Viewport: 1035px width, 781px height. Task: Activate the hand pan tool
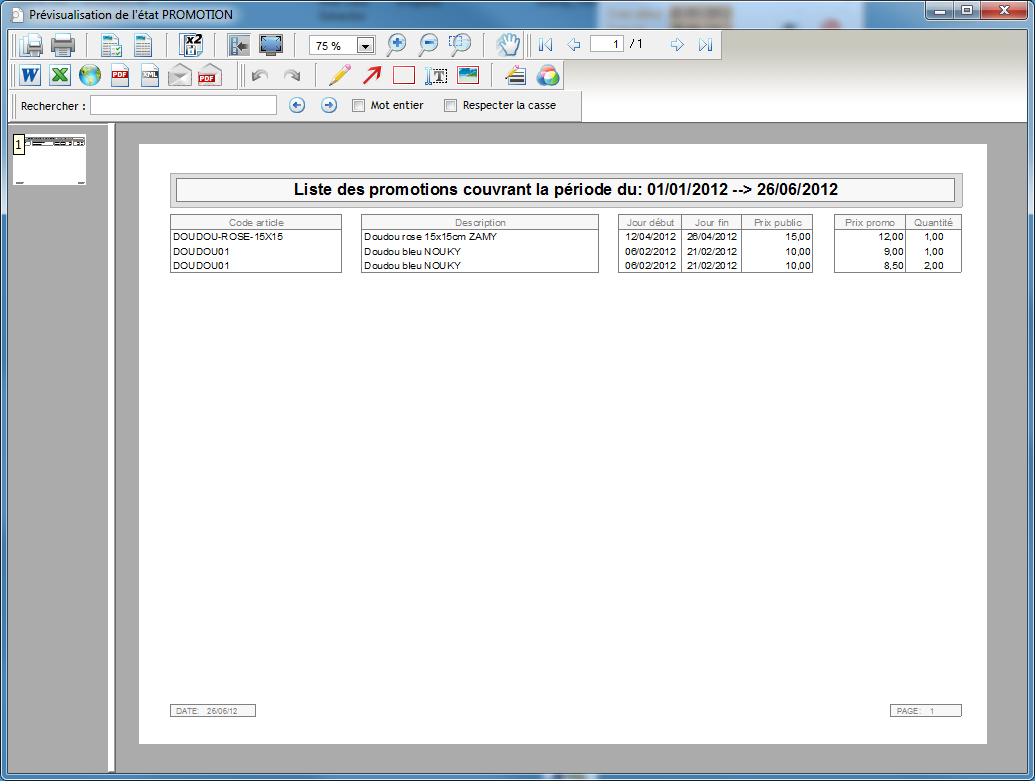tap(509, 45)
